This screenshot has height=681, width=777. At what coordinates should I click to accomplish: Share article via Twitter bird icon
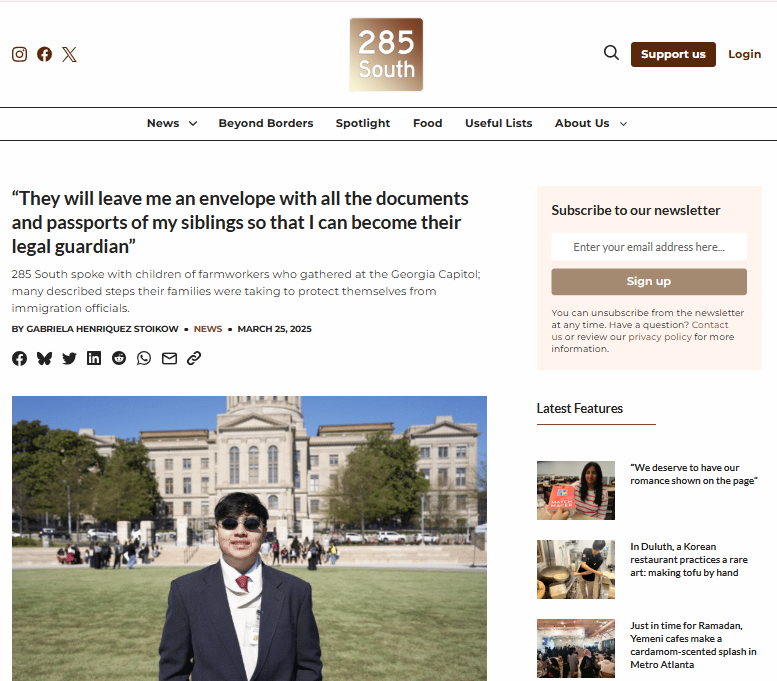[69, 358]
